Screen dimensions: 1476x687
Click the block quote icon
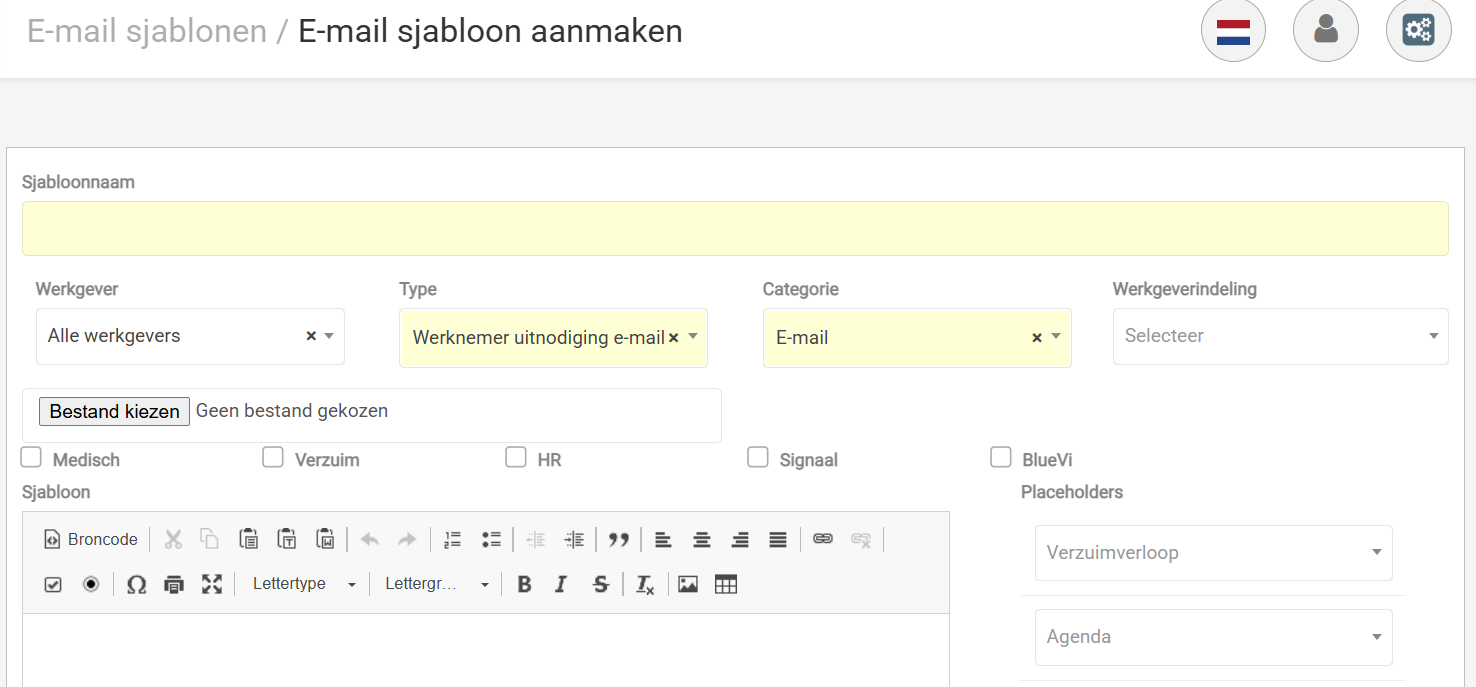tap(619, 540)
